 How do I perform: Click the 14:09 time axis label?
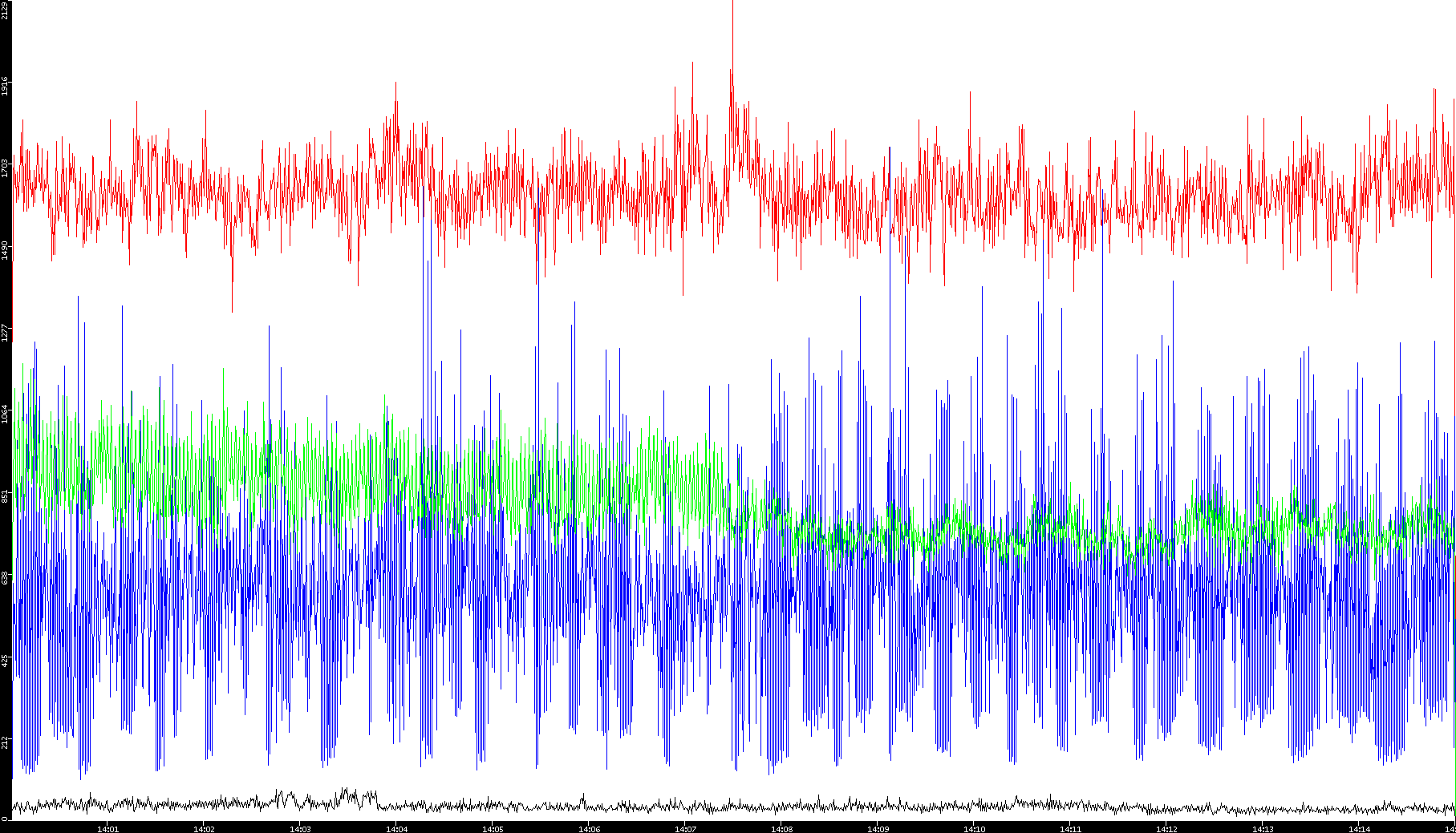pos(878,829)
